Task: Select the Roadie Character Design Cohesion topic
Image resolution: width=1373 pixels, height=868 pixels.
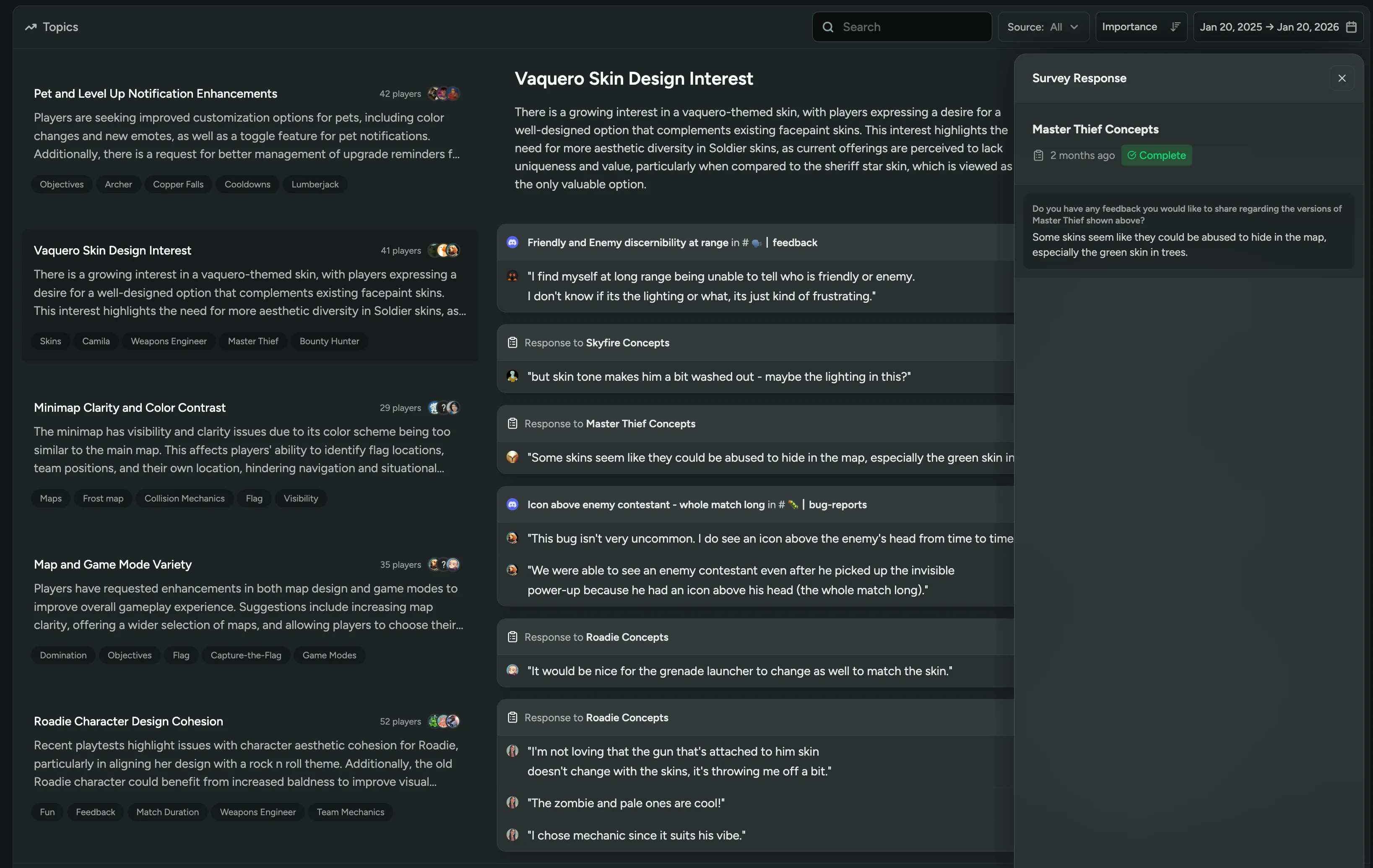Action: pyautogui.click(x=128, y=721)
